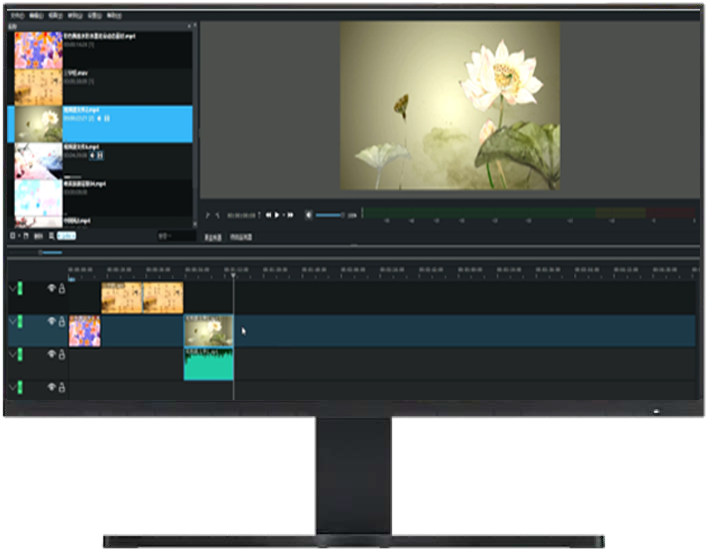Click the rewind button in preview controls
This screenshot has height=551, width=706.
pyautogui.click(x=268, y=215)
